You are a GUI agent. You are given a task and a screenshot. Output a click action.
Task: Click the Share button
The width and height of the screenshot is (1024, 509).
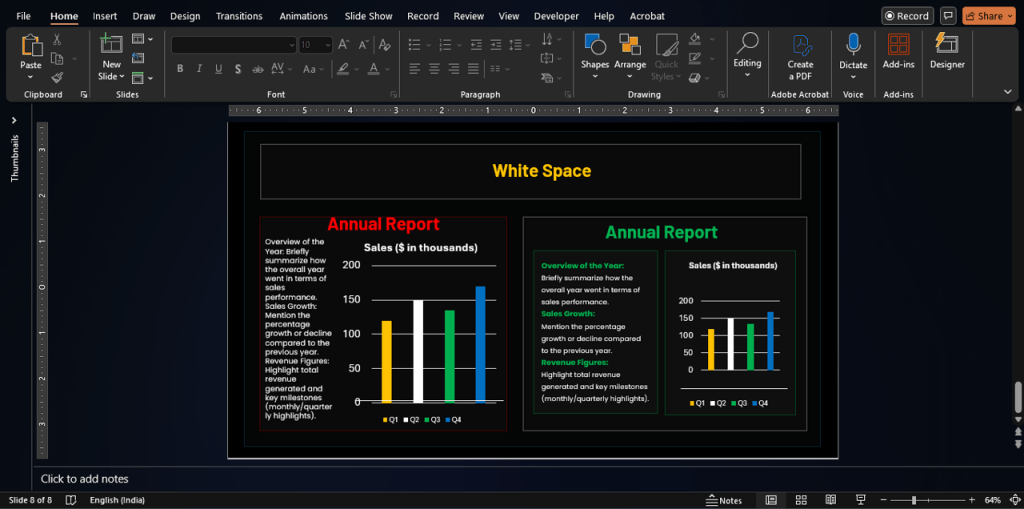(988, 16)
